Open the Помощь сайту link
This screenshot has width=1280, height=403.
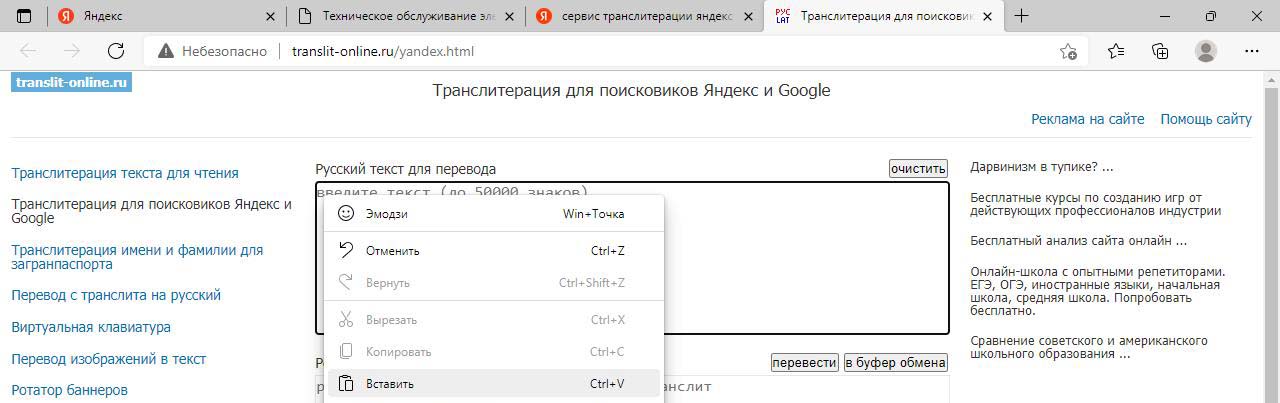1205,119
